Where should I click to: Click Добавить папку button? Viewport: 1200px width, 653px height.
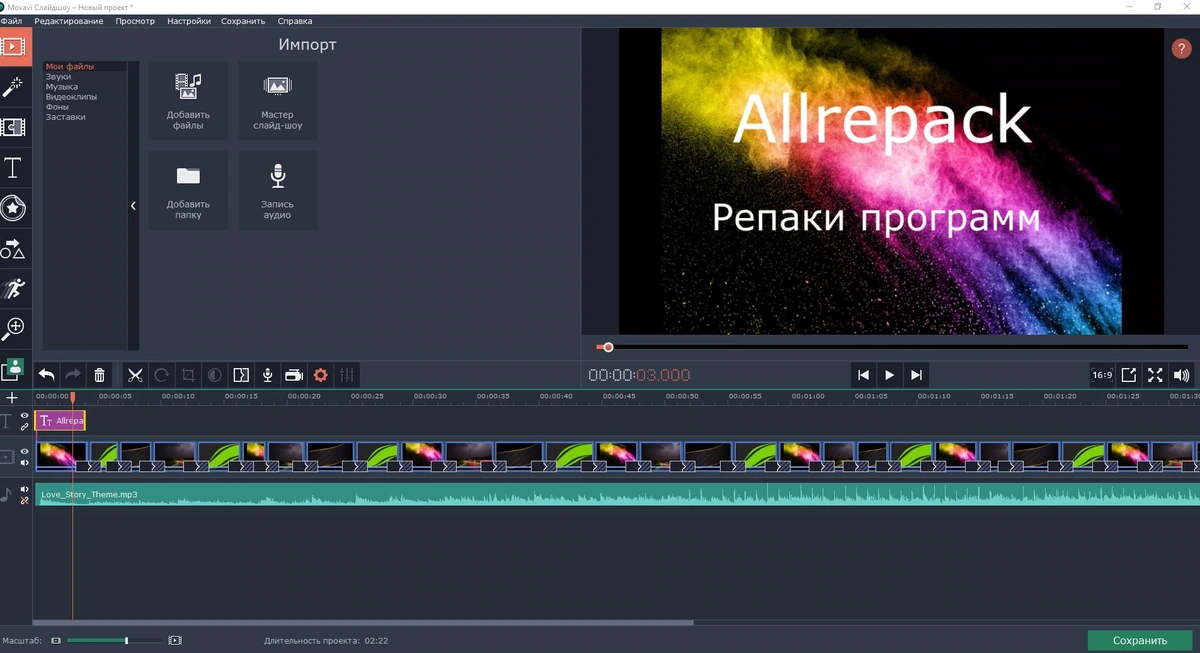point(188,190)
